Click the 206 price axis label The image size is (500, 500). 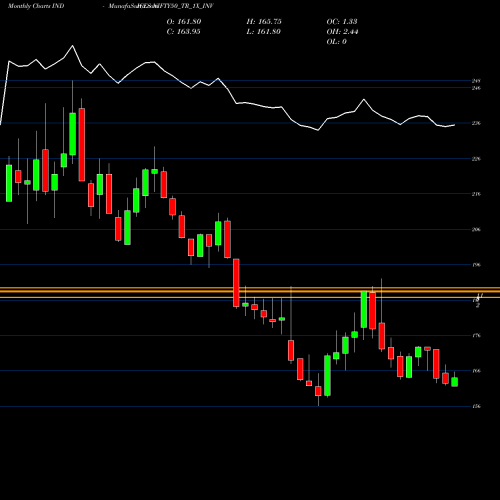click(x=476, y=229)
